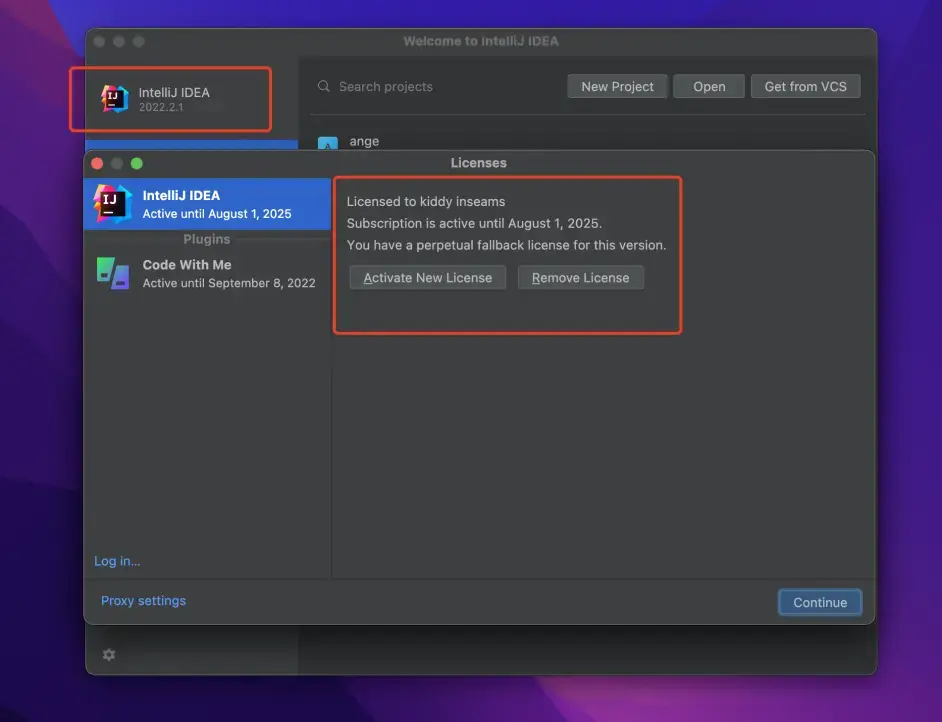Click the Code With Me plugin icon
Screen dimensions: 942x722
pyautogui.click(x=113, y=273)
